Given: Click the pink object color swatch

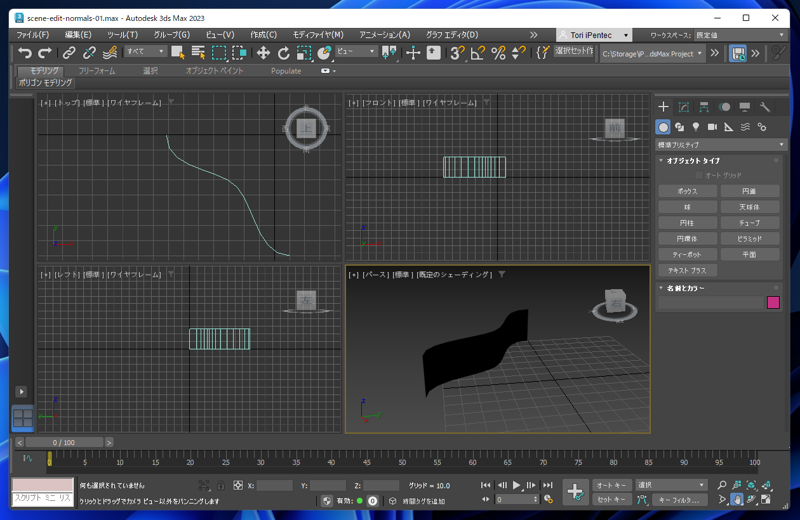Looking at the screenshot, I should tap(773, 302).
